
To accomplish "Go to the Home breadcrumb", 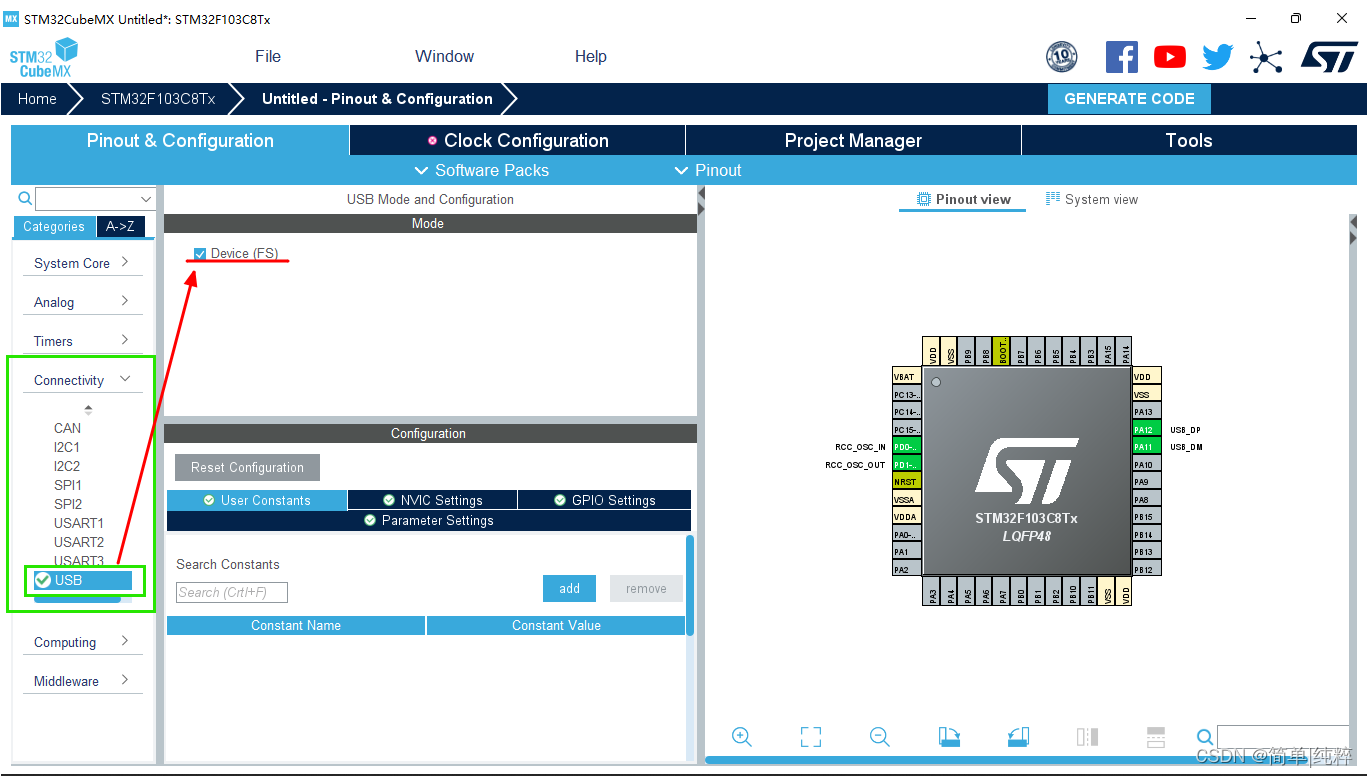I will tap(37, 99).
